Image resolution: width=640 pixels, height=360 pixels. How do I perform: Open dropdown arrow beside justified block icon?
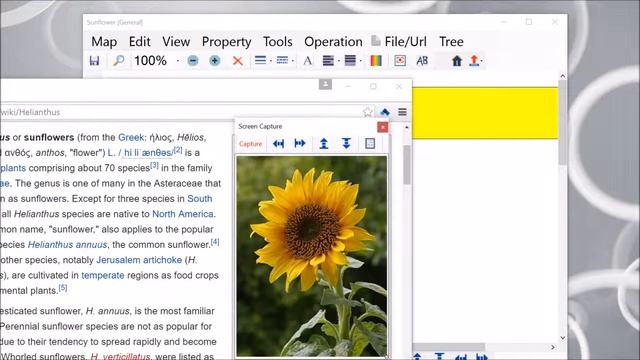coord(360,61)
